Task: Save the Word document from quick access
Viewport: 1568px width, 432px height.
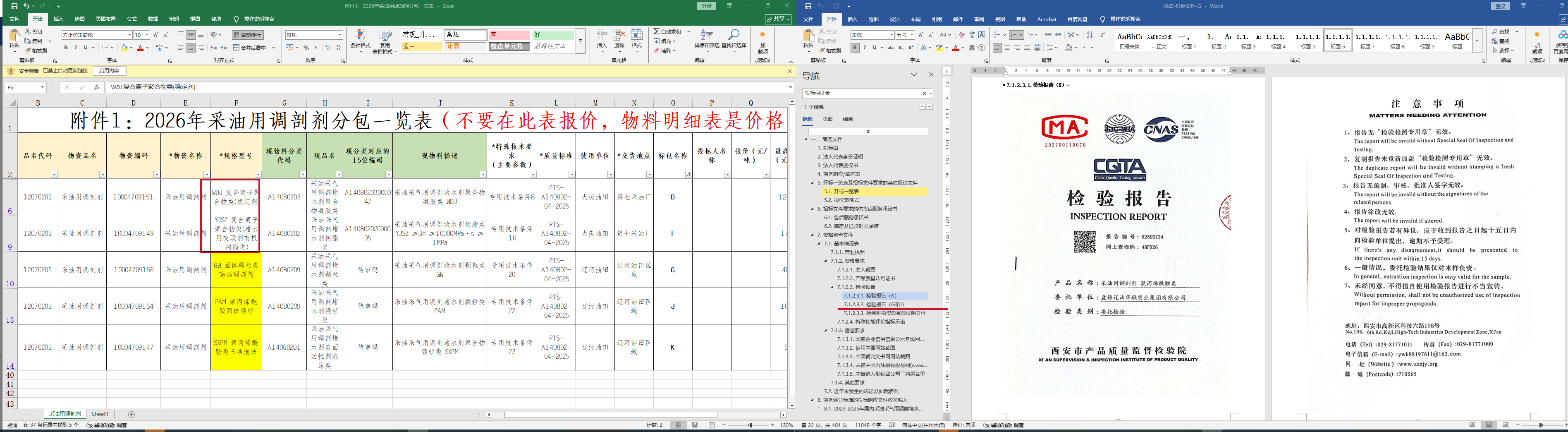Action: (x=808, y=6)
